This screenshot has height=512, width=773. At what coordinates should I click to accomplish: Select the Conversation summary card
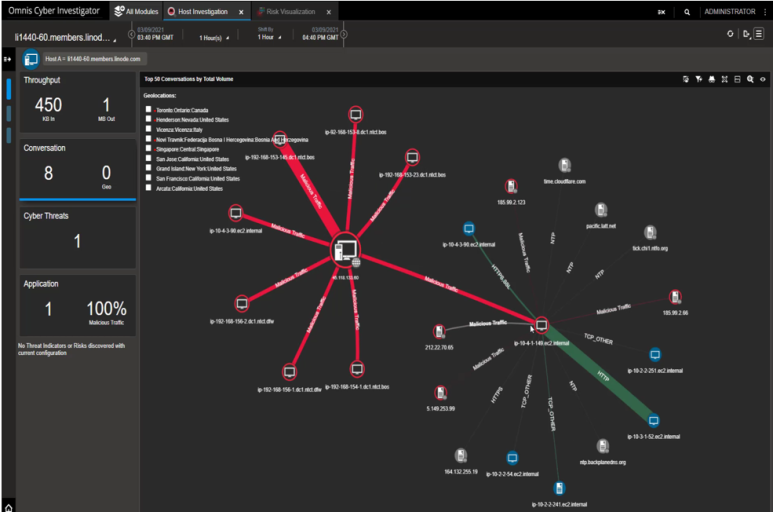77,169
